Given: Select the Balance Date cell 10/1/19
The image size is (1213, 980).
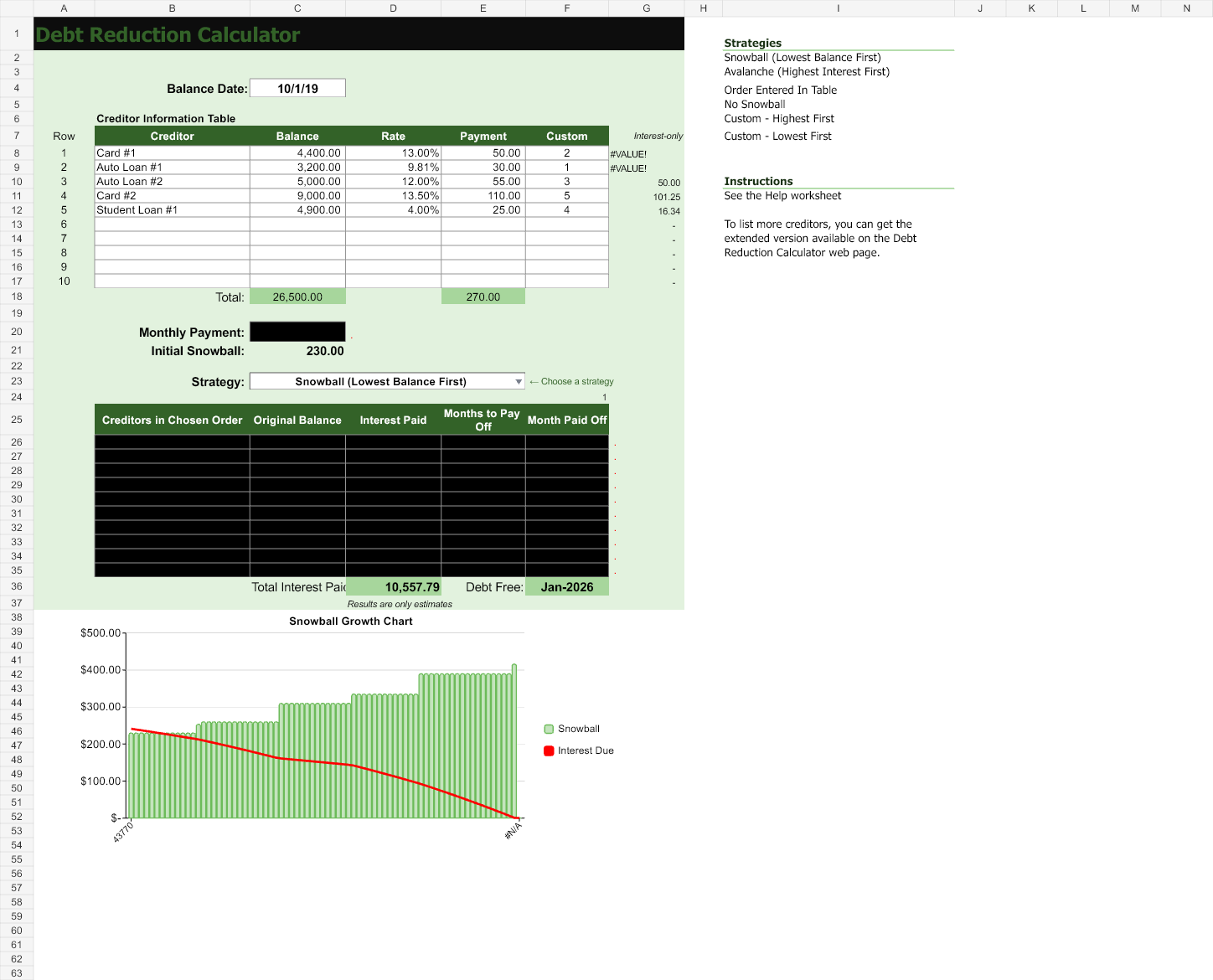Looking at the screenshot, I should [298, 88].
